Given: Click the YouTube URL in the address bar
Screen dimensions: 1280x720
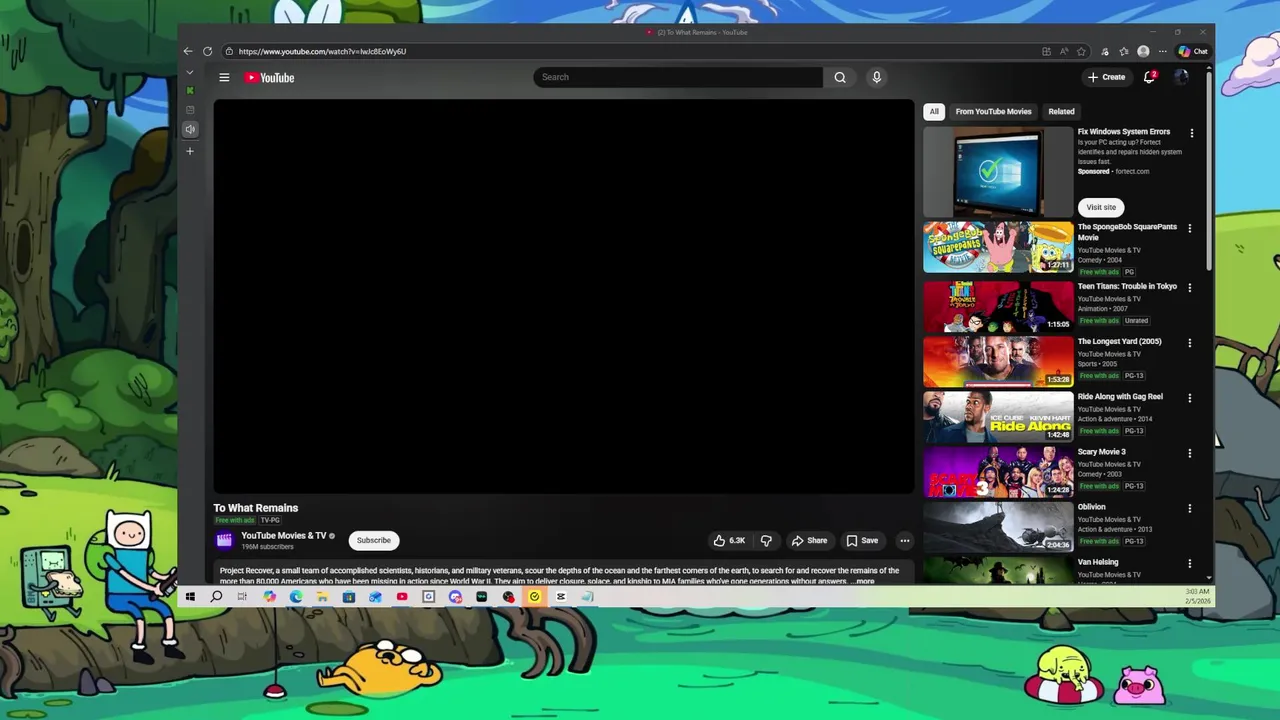Looking at the screenshot, I should (322, 51).
